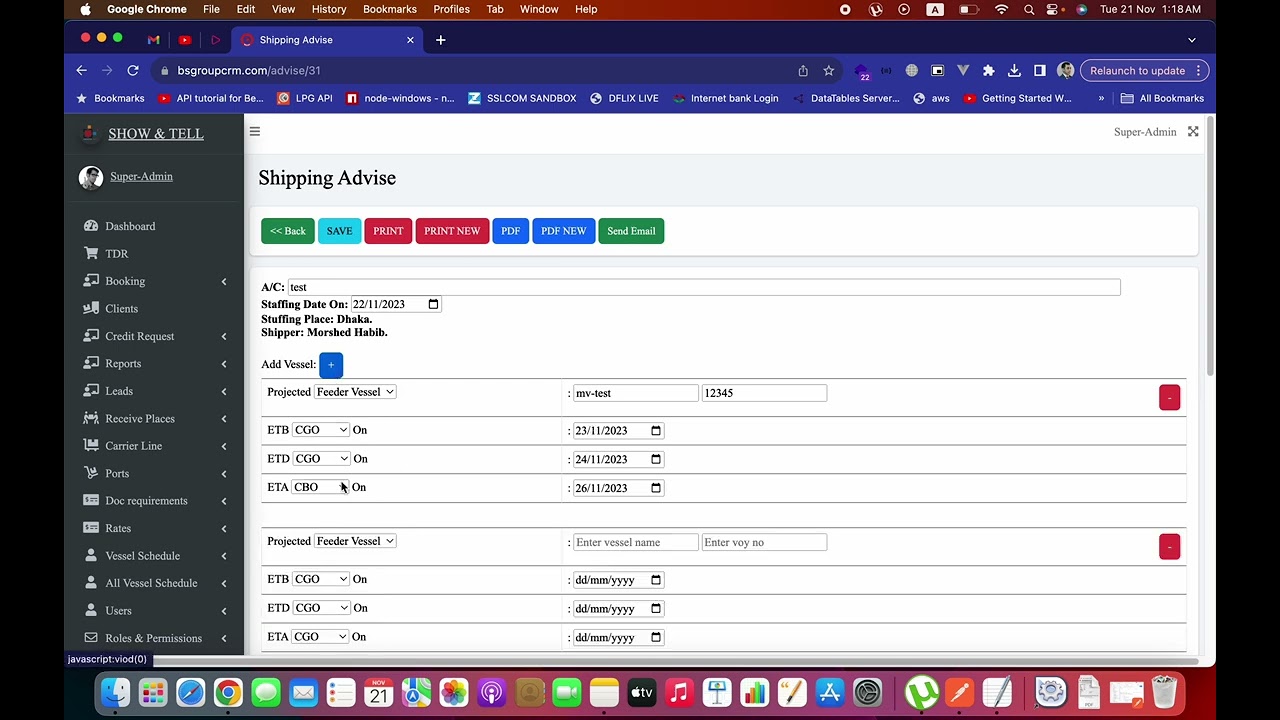Open the ETD CGO port dropdown for mv-test
The width and height of the screenshot is (1280, 720).
click(x=321, y=459)
